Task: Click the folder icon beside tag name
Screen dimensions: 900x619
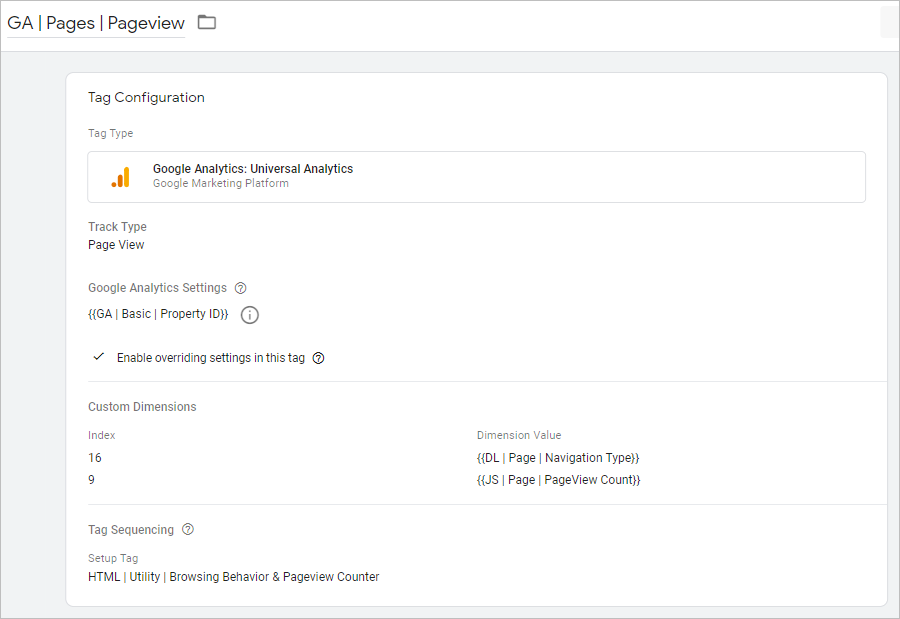Action: point(207,22)
